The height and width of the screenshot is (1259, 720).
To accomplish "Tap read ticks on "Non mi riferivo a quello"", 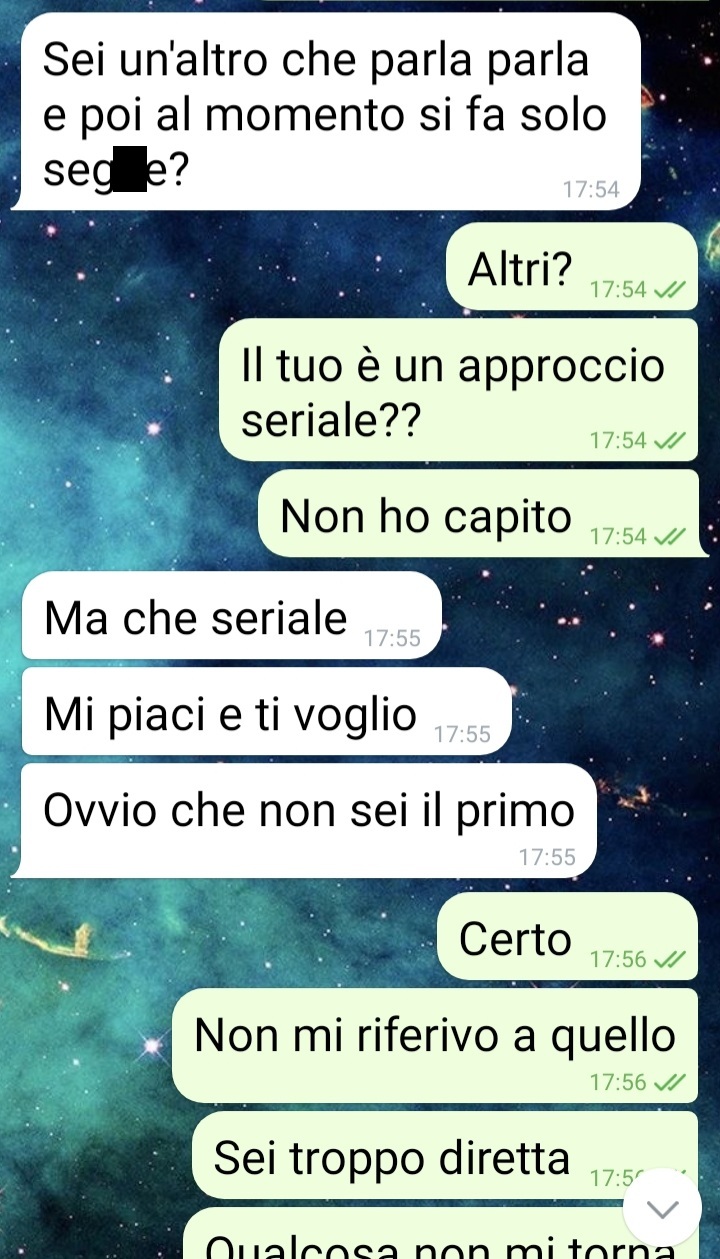I will 669,1081.
